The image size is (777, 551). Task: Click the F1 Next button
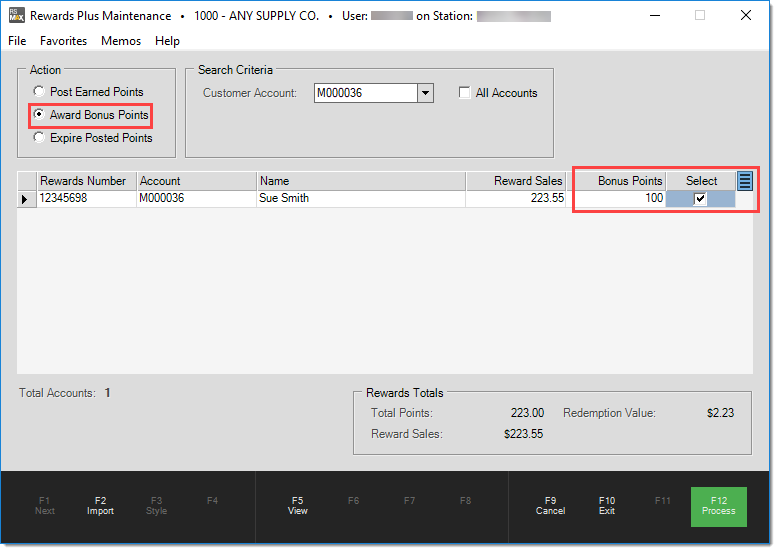point(45,506)
